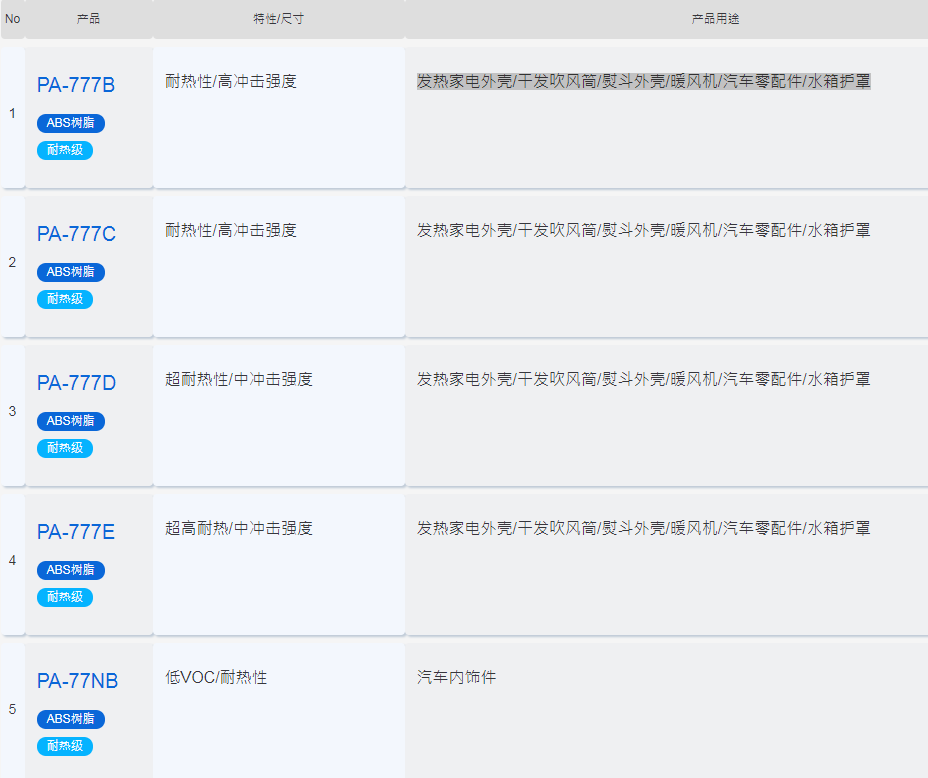Click ABS树脂 tag under PA-777C
The height and width of the screenshot is (778, 928).
(x=70, y=272)
